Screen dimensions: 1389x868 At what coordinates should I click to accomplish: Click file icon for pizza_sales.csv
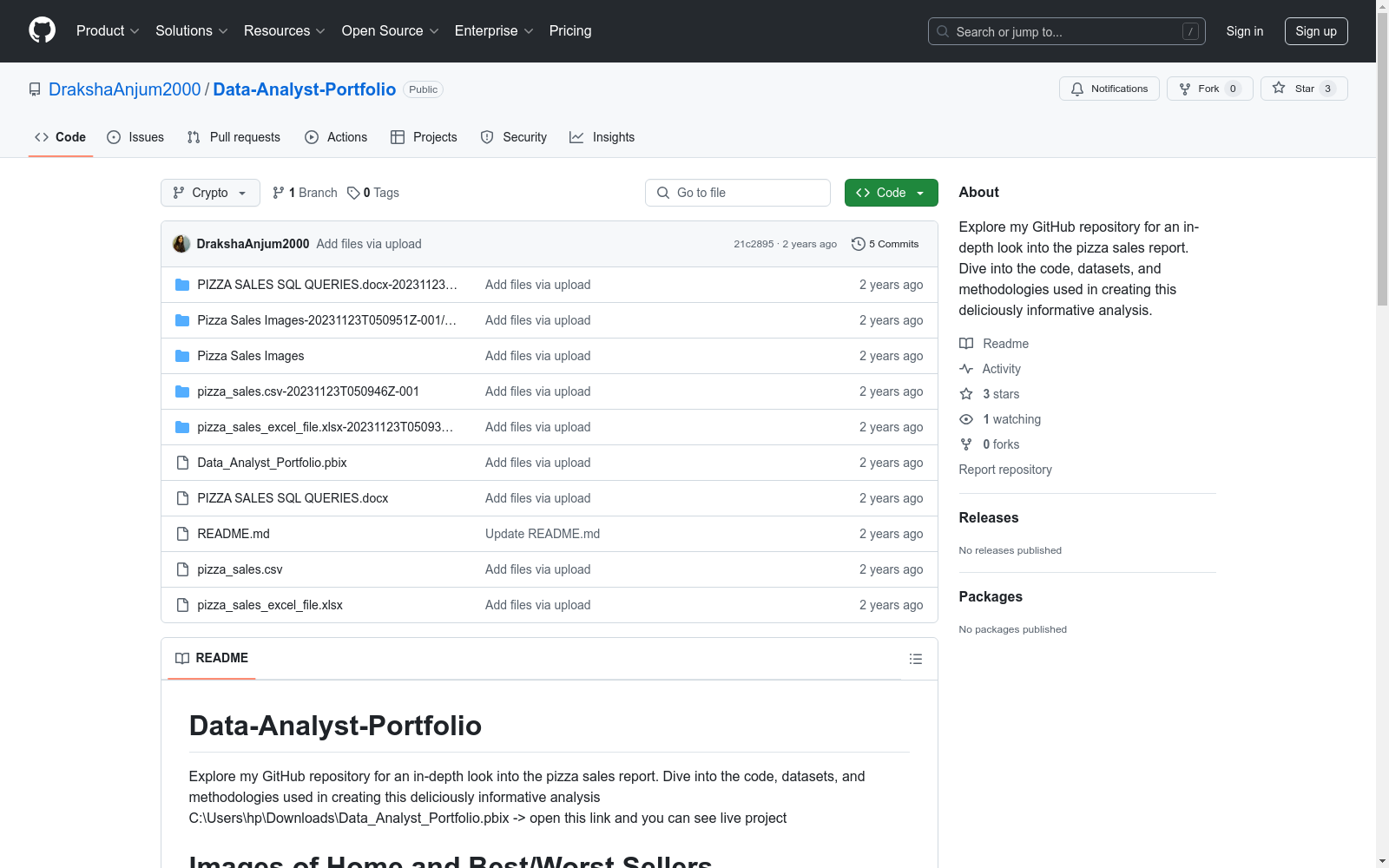[x=182, y=569]
